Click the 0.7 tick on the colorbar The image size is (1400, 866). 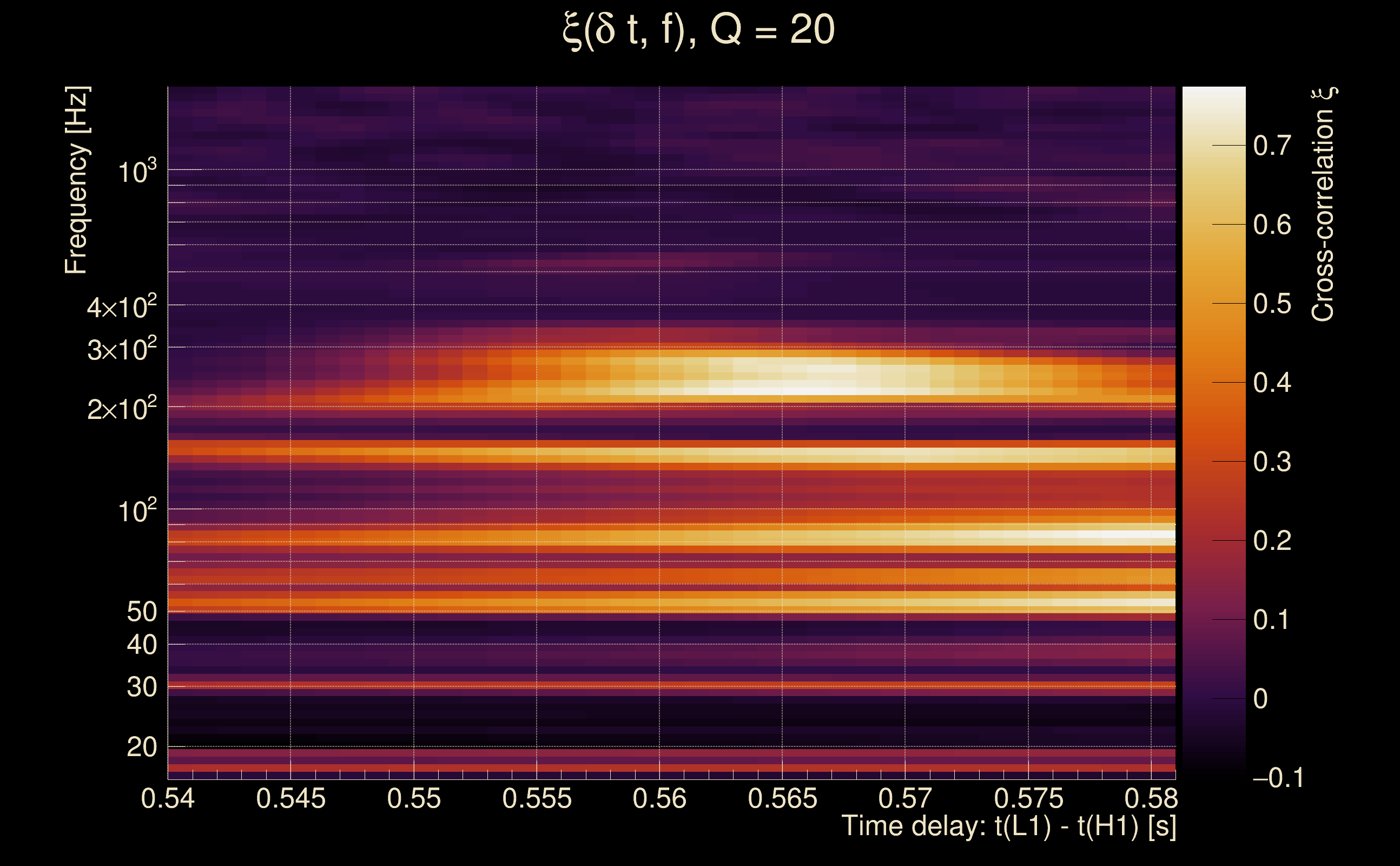click(x=1272, y=146)
